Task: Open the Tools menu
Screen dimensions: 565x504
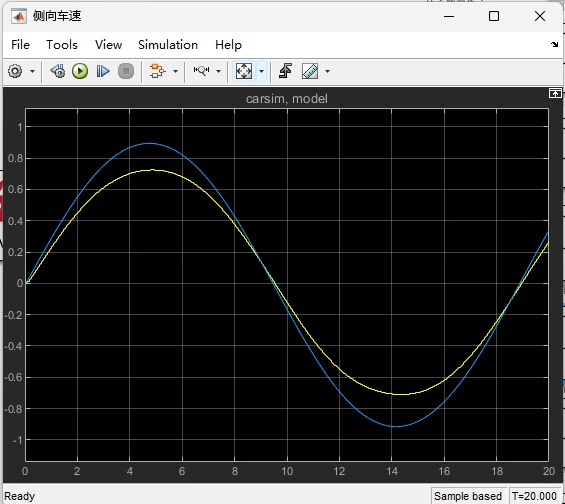Action: pyautogui.click(x=62, y=45)
